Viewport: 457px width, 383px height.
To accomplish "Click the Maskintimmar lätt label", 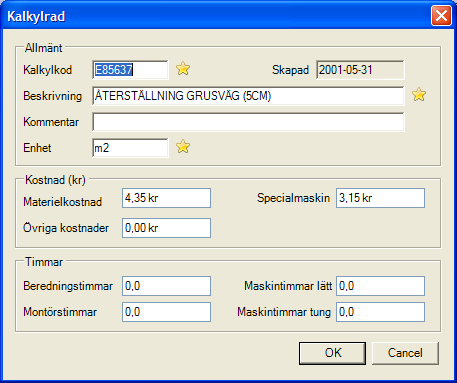I will tap(288, 286).
